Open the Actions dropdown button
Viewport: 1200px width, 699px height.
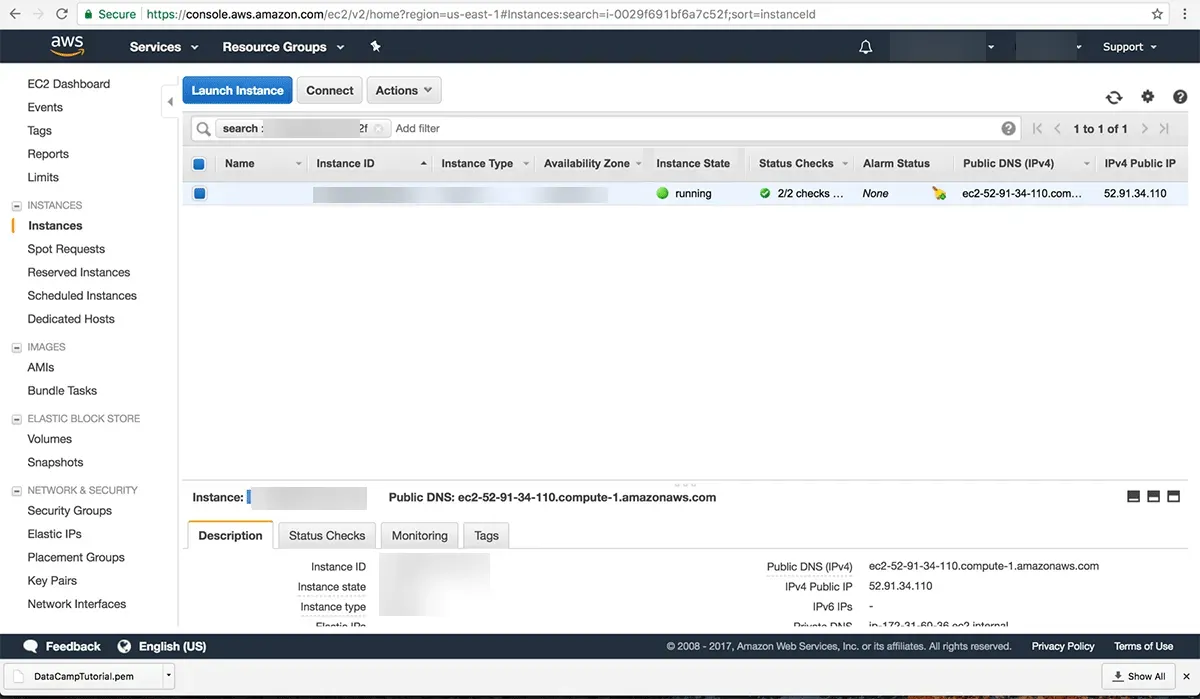(404, 90)
